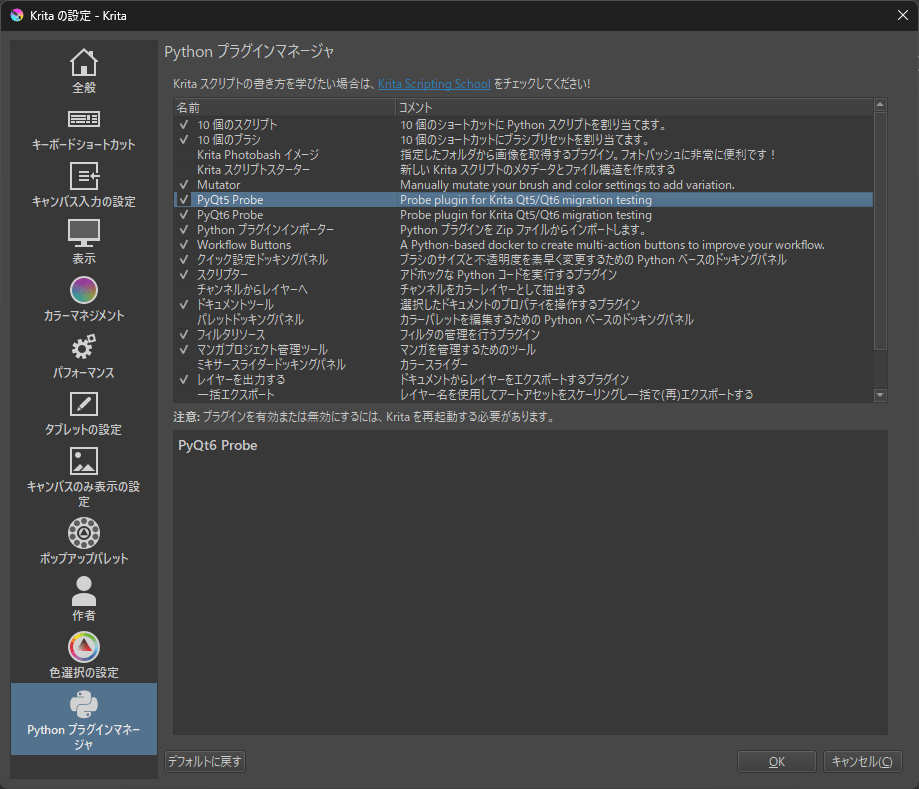Select the フィルタリソース plugin row

click(523, 335)
